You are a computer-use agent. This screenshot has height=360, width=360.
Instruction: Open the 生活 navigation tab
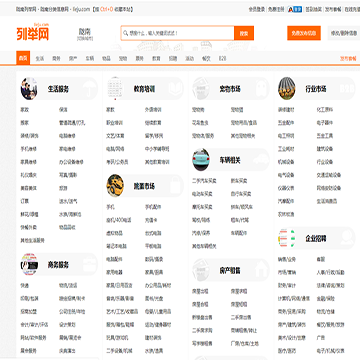(x=40, y=58)
